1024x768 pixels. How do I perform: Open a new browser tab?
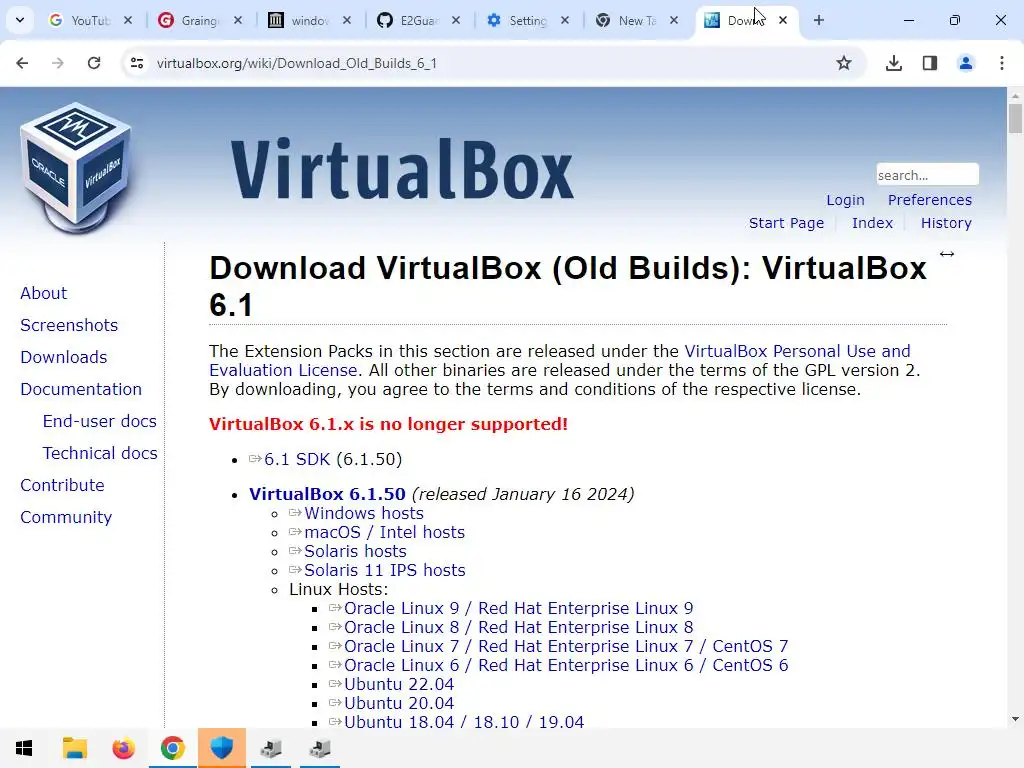(819, 20)
